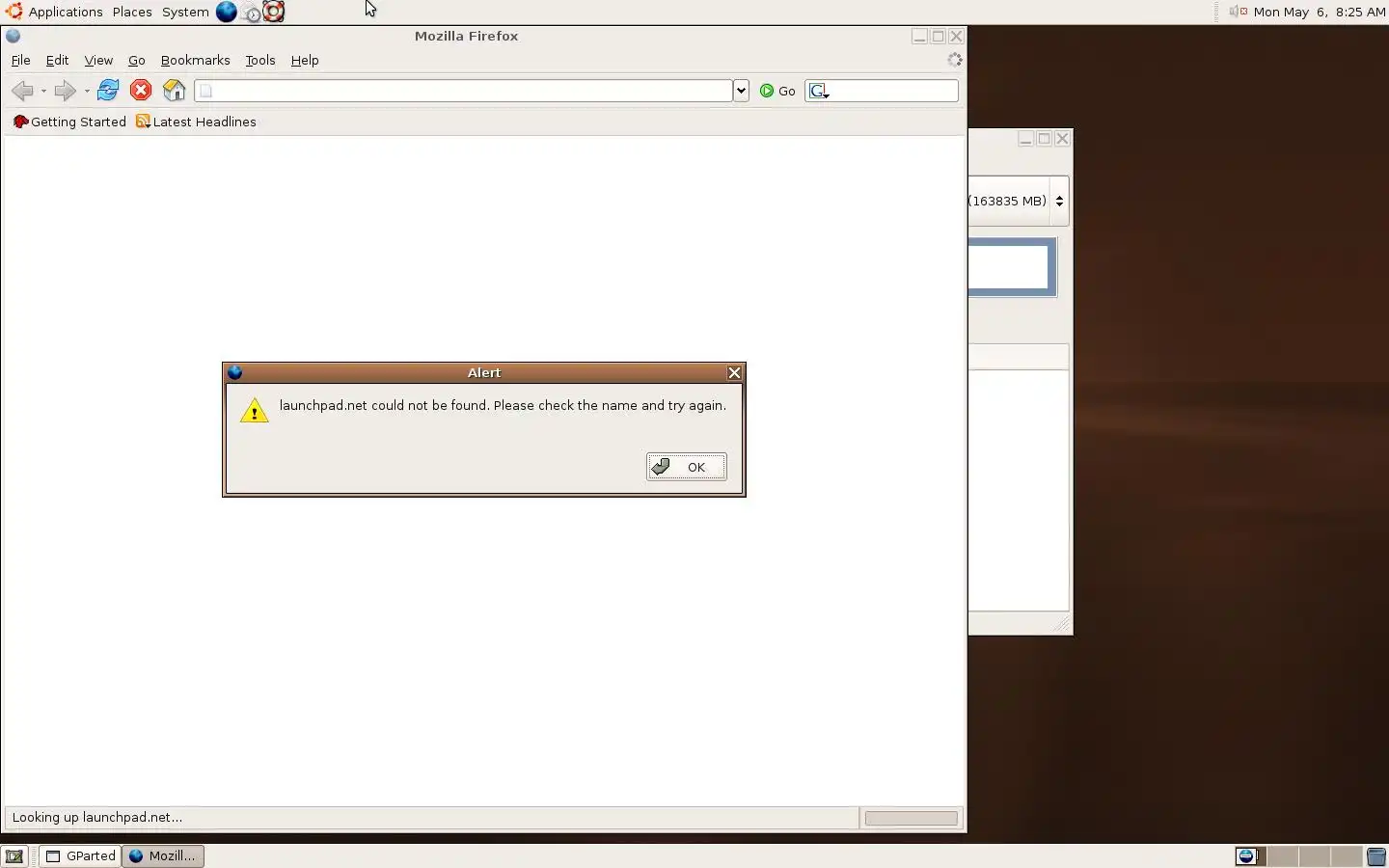Screen dimensions: 1389x868
Task: Open Getting Started bookmark
Action: click(x=69, y=122)
